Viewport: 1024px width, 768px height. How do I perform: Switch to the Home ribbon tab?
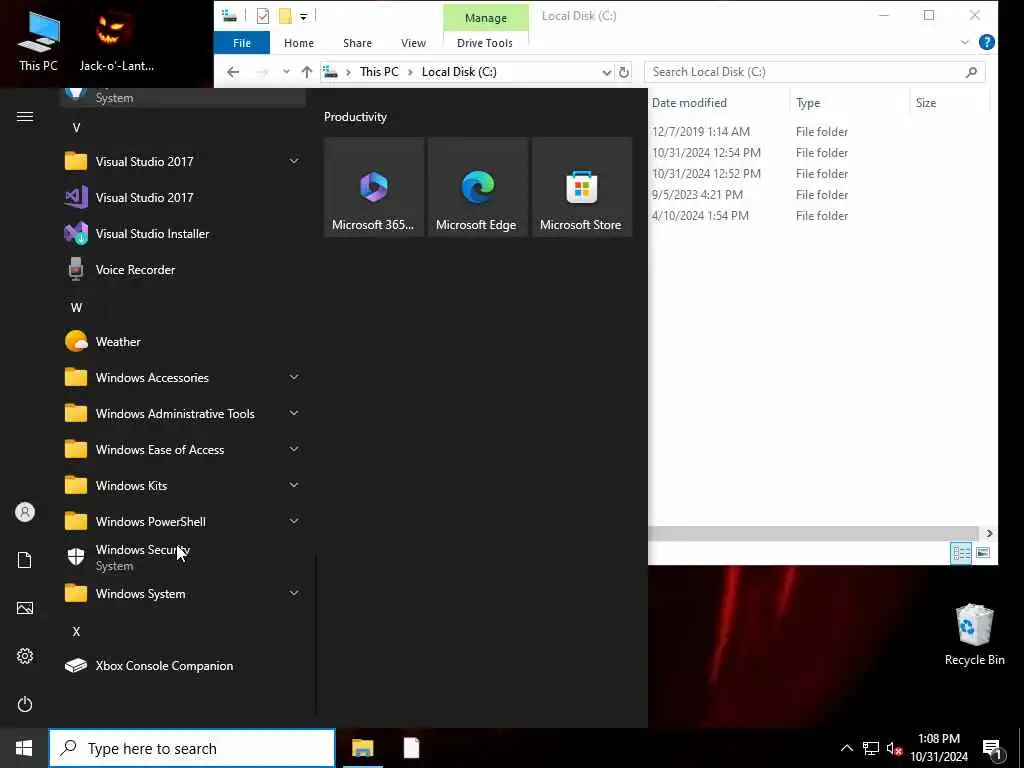(x=299, y=42)
